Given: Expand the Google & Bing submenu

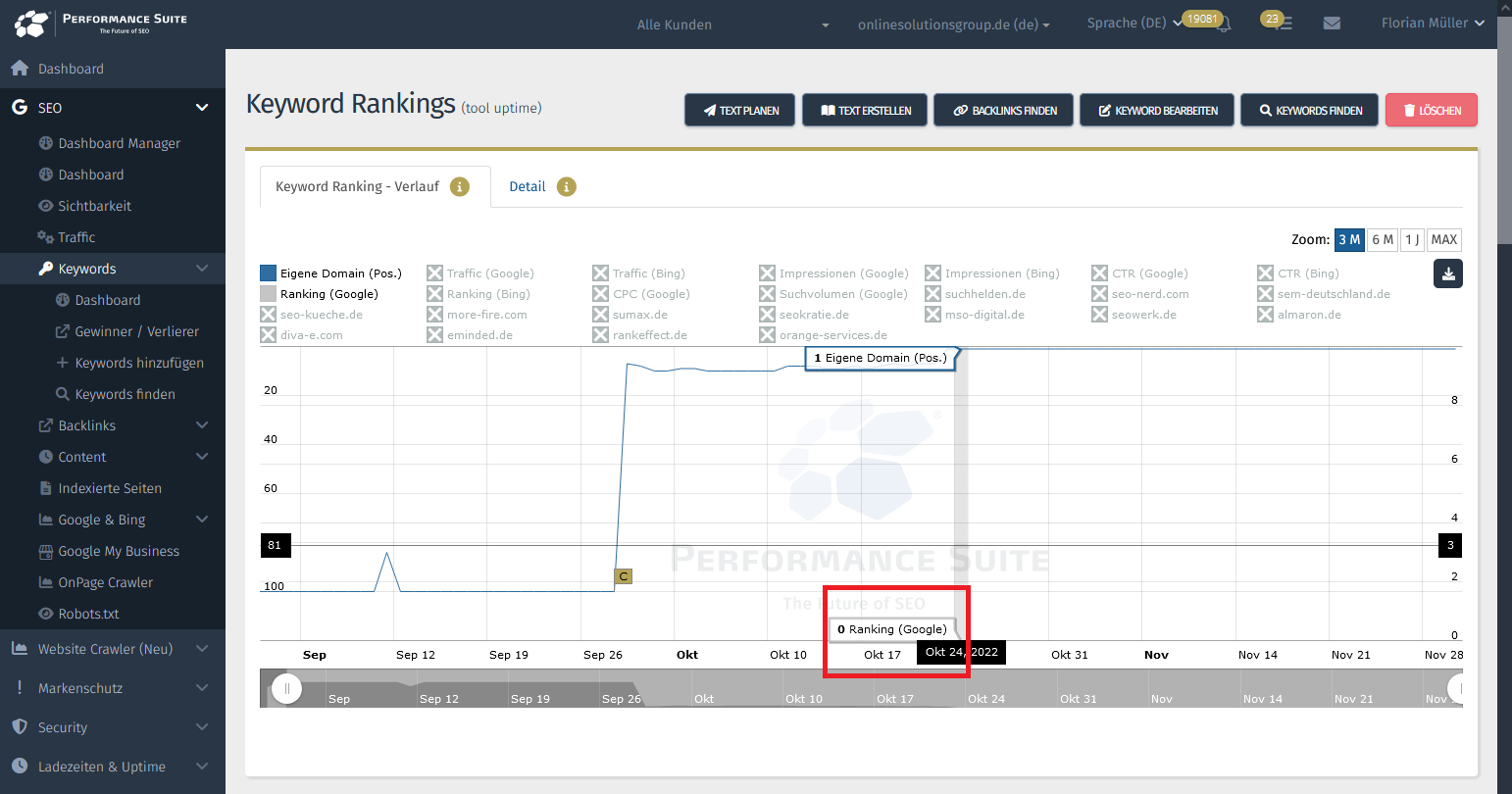Looking at the screenshot, I should coord(202,520).
